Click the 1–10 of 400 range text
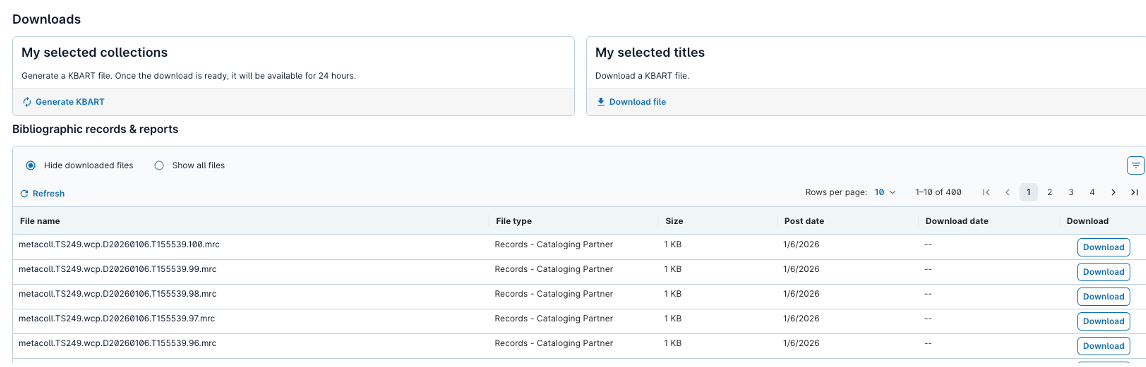Image resolution: width=1146 pixels, height=367 pixels. coord(938,192)
